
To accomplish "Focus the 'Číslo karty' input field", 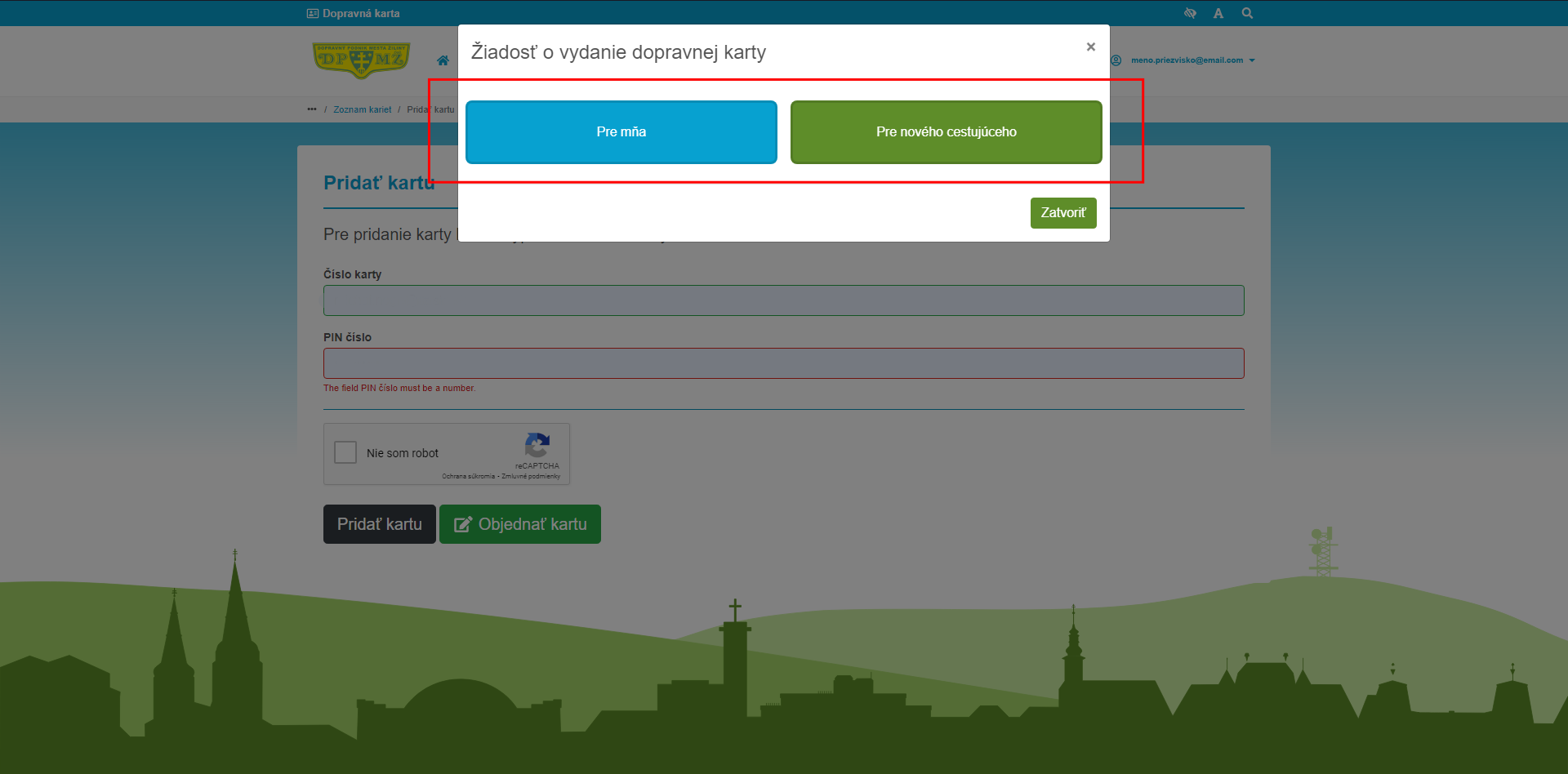I will coord(783,300).
